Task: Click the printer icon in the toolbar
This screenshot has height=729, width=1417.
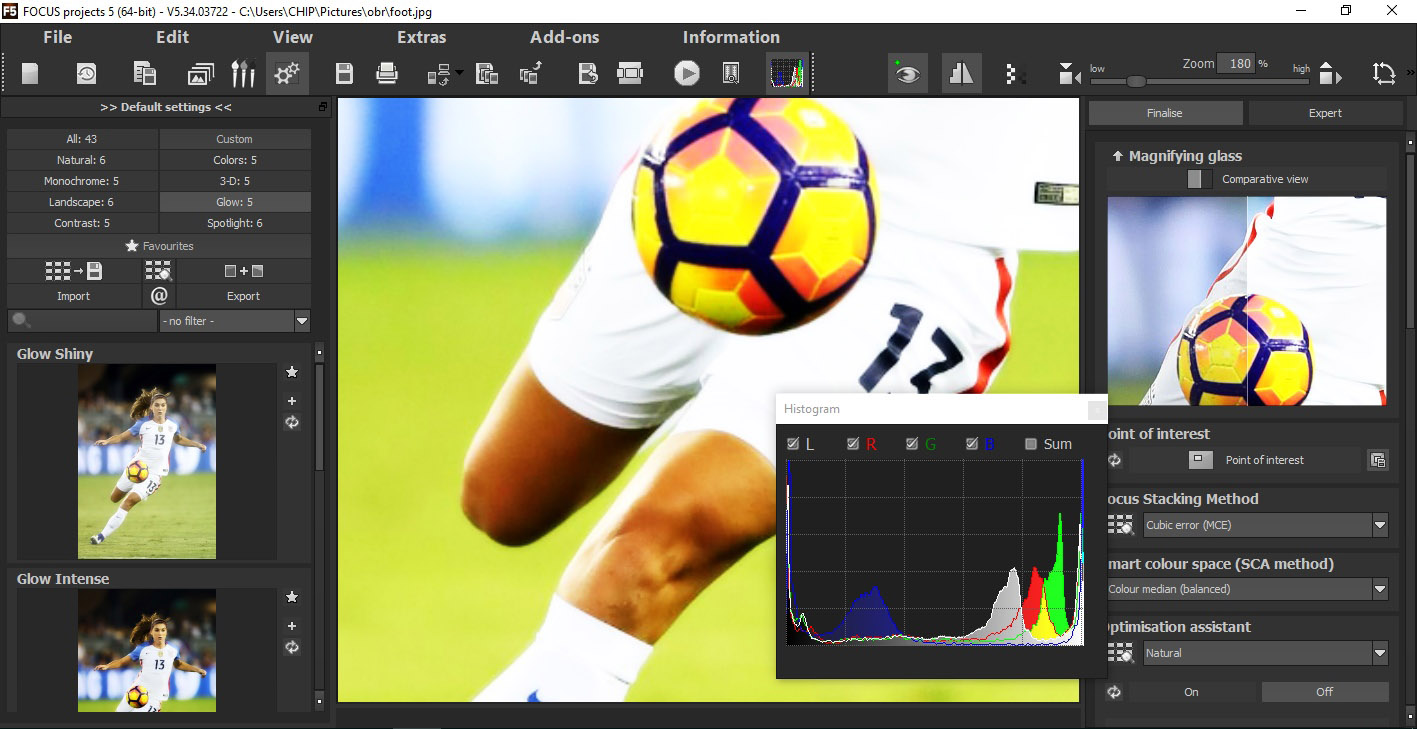Action: (x=387, y=73)
